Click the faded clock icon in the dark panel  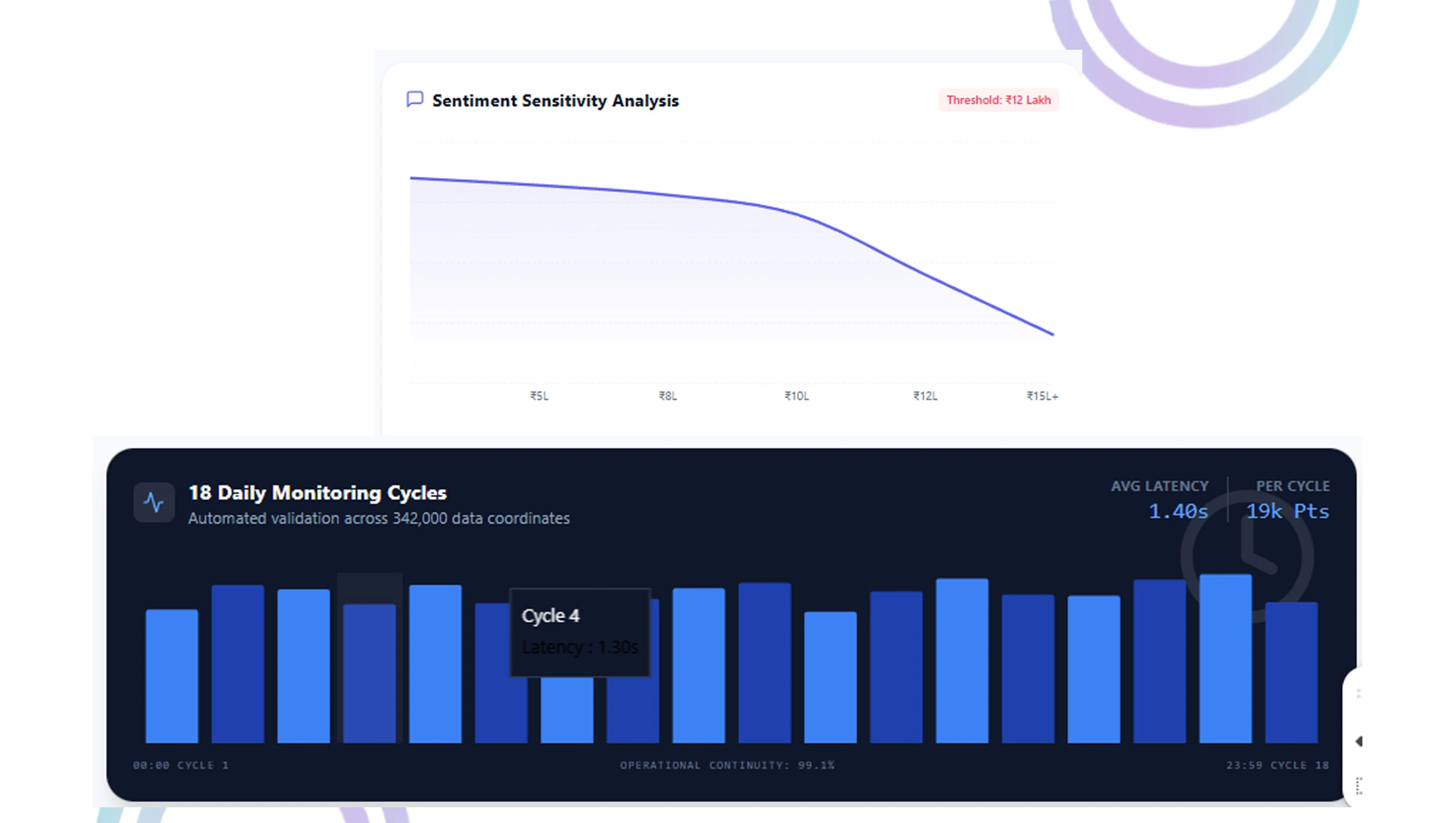1247,557
